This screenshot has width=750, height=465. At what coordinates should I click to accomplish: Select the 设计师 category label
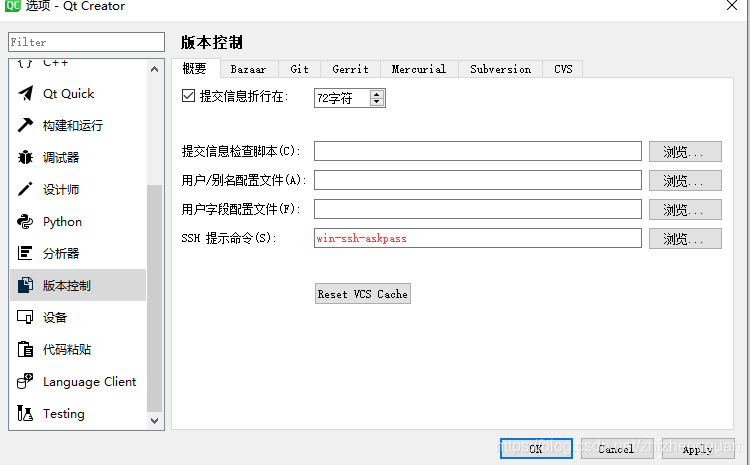[x=61, y=190]
